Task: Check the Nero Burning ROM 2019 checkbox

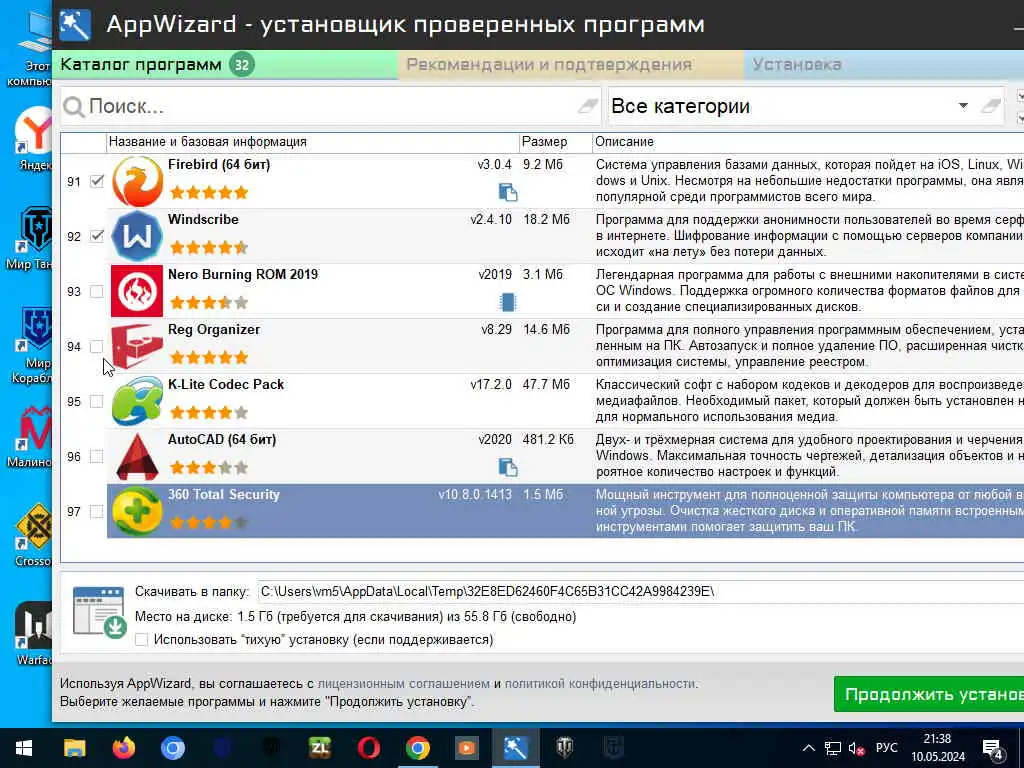Action: pyautogui.click(x=97, y=291)
